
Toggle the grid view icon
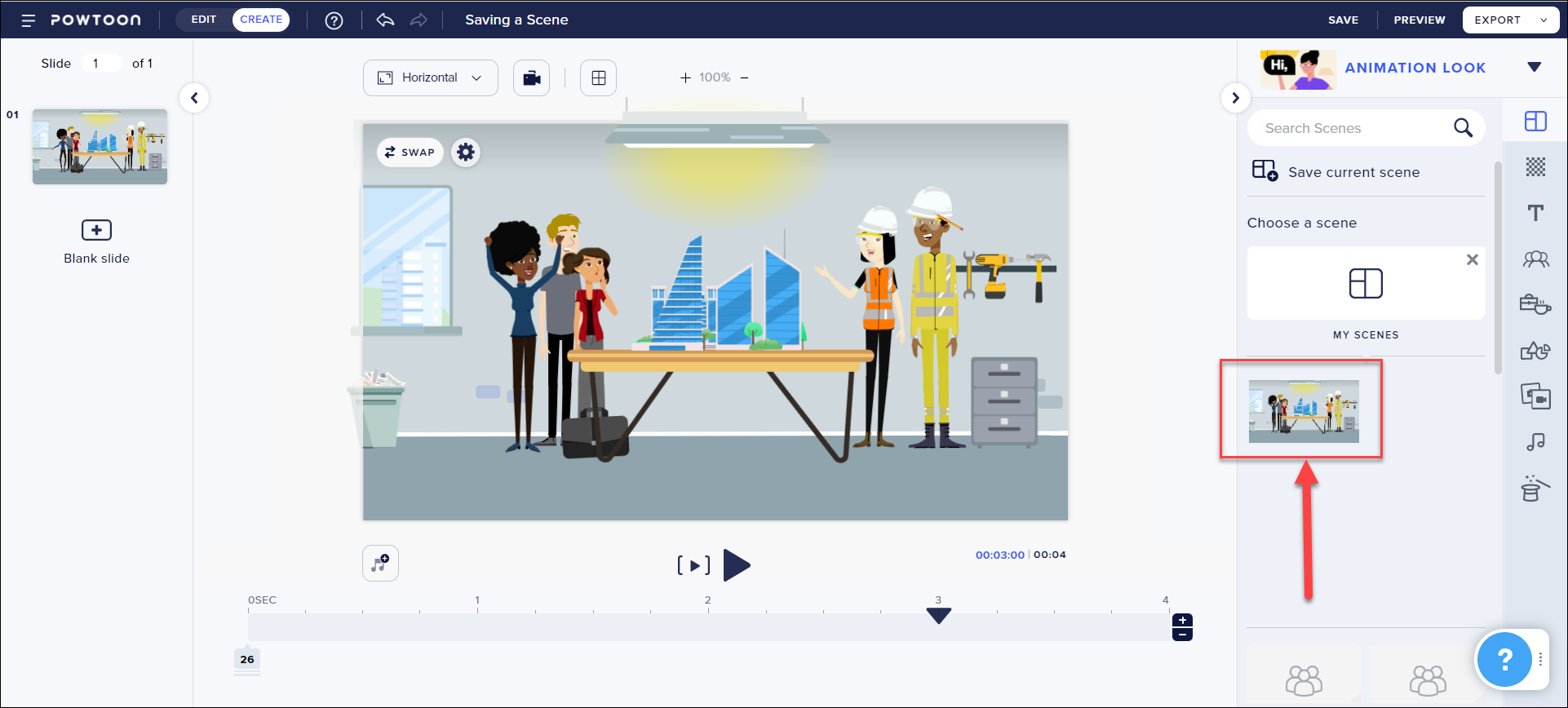click(598, 78)
